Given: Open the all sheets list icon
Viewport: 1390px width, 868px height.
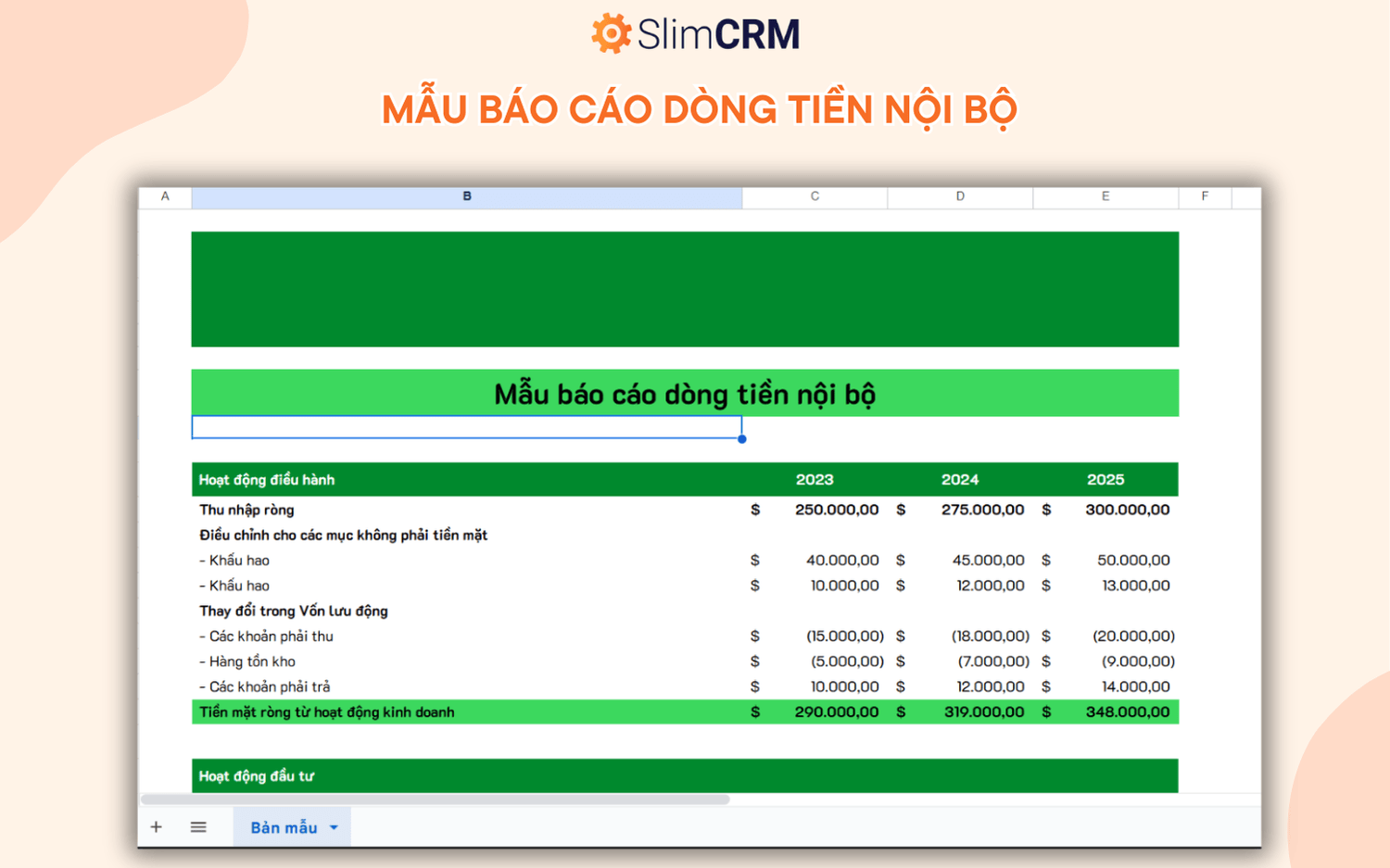Looking at the screenshot, I should pos(198,827).
